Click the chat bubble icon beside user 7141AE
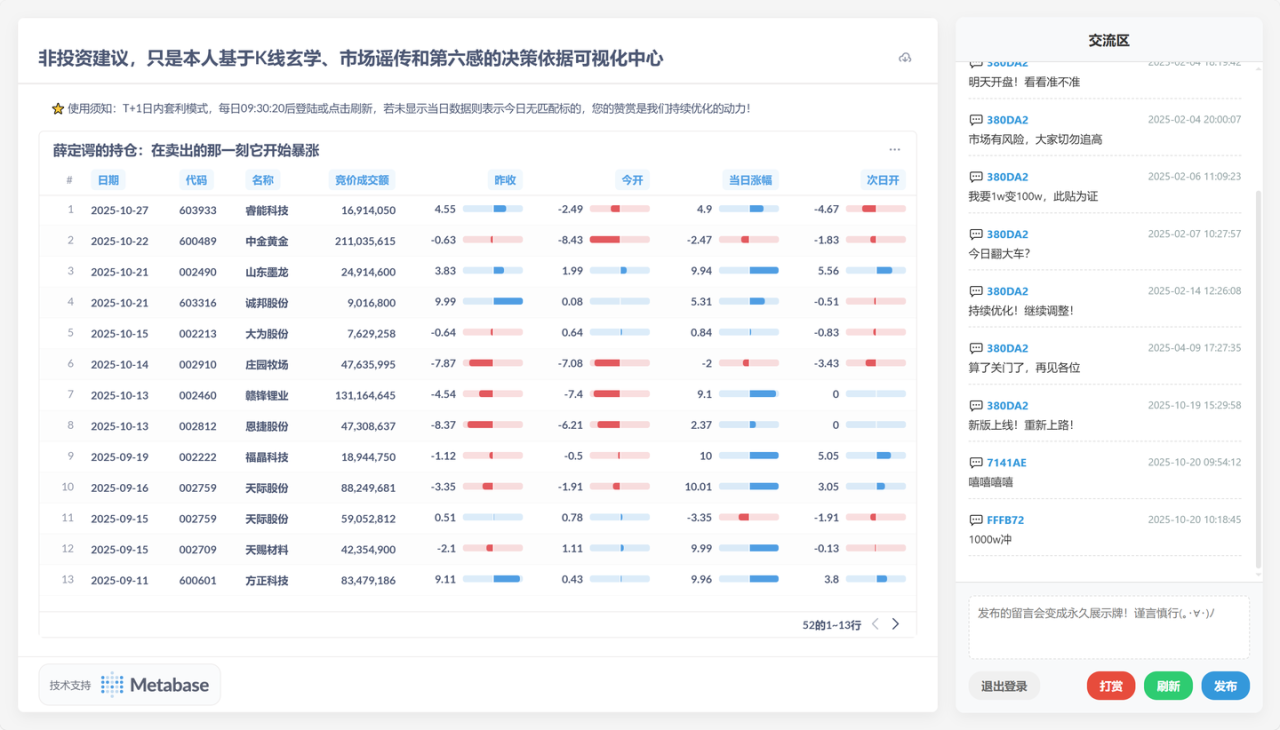 [976, 463]
